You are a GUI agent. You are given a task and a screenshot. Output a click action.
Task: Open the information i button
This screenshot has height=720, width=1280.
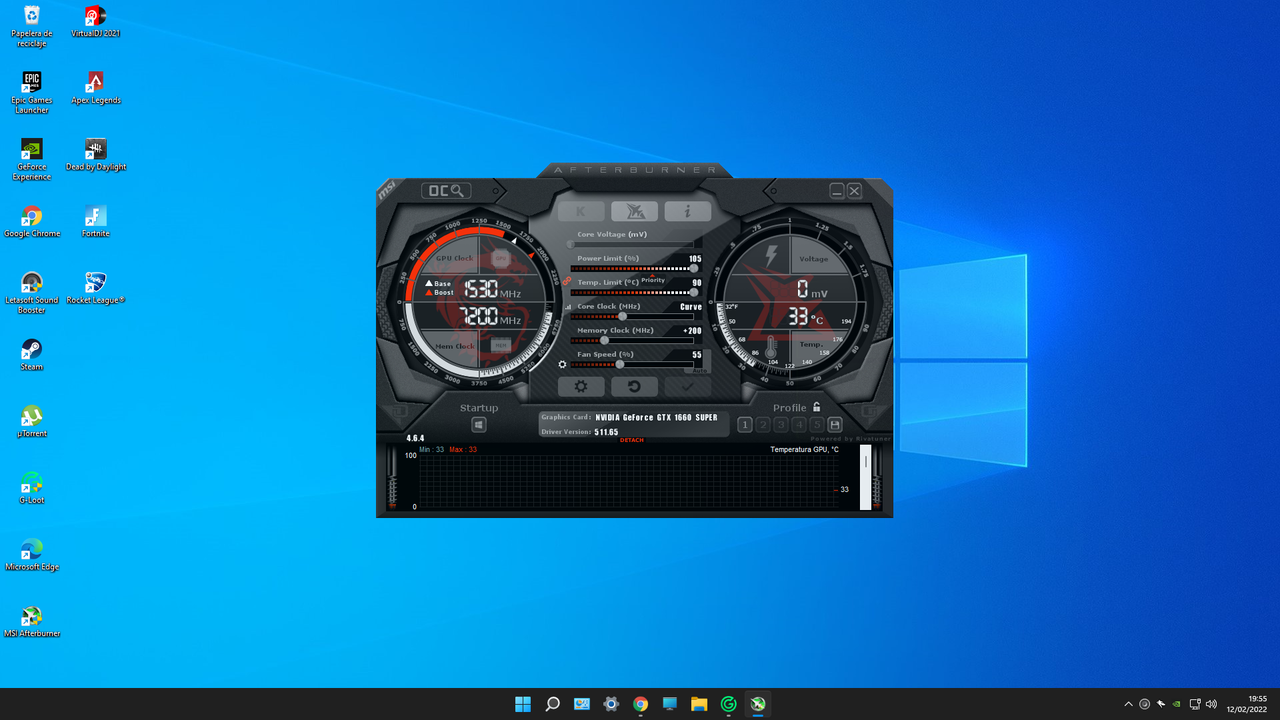point(688,211)
